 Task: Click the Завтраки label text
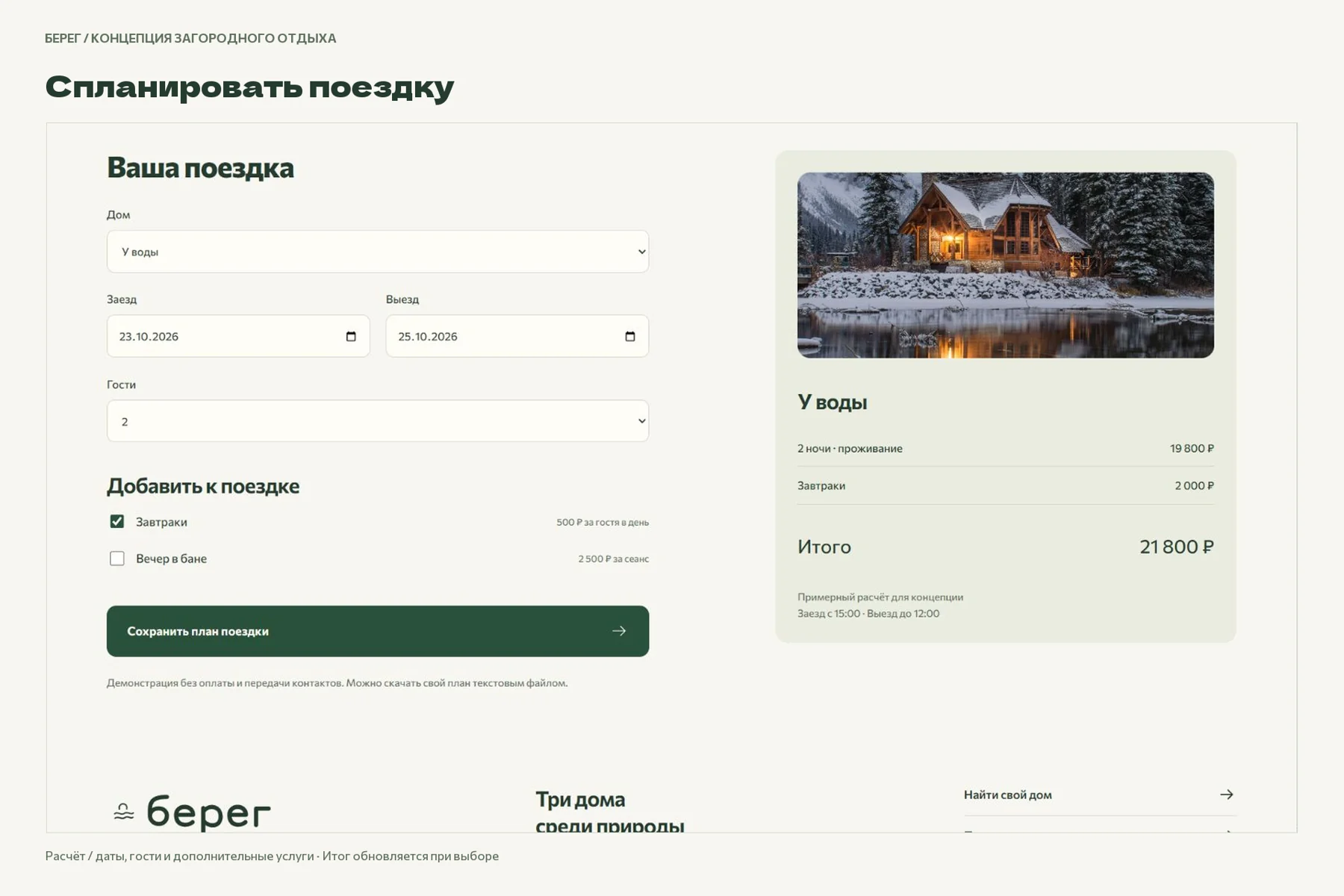pos(161,522)
